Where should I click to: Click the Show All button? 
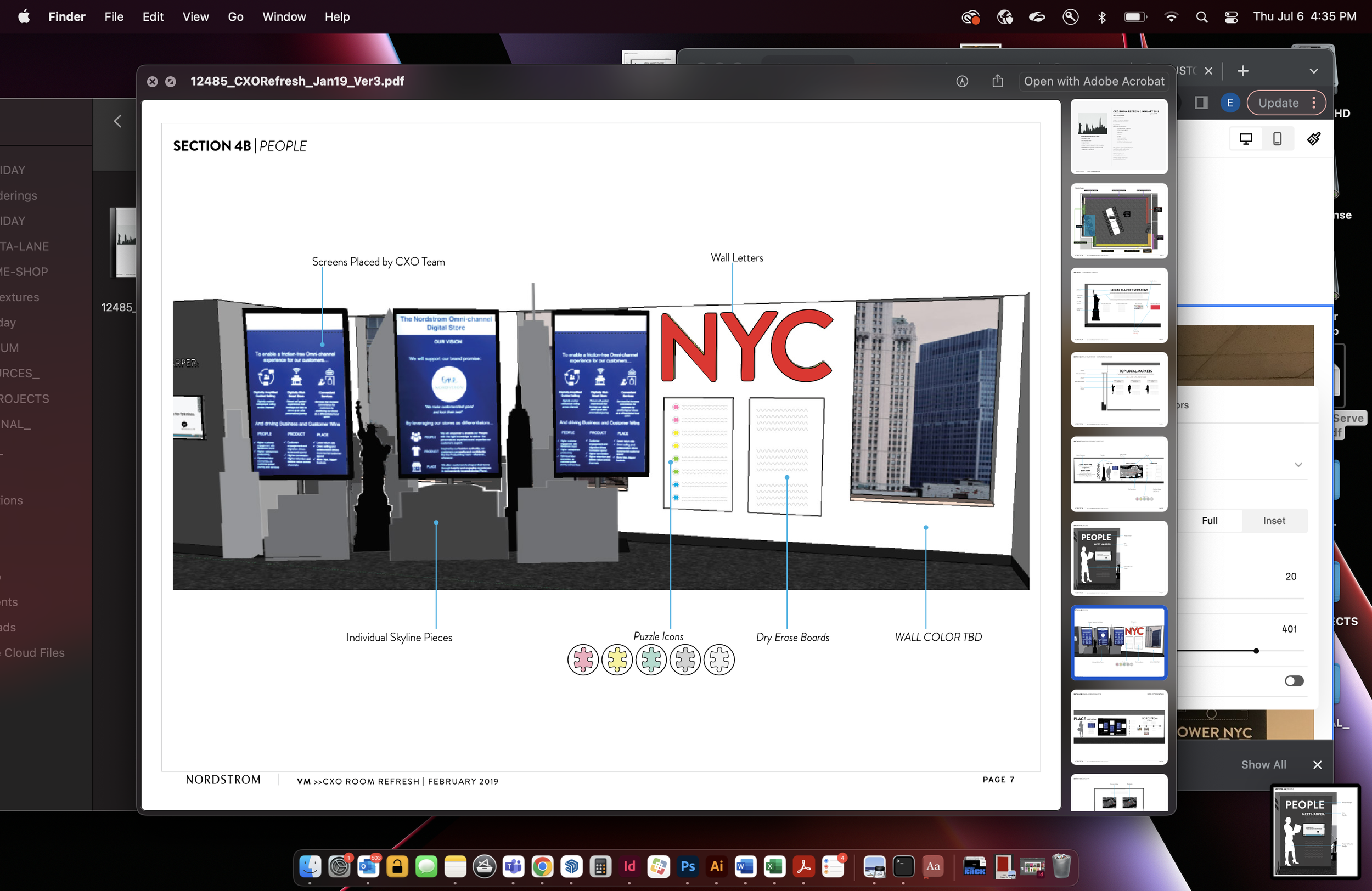(x=1263, y=765)
